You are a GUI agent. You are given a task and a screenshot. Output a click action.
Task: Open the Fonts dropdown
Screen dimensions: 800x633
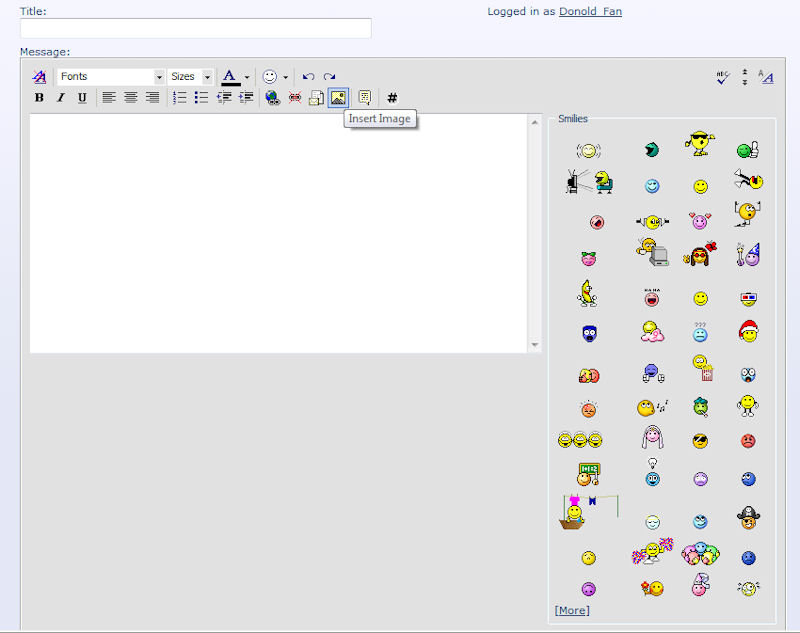click(x=111, y=77)
